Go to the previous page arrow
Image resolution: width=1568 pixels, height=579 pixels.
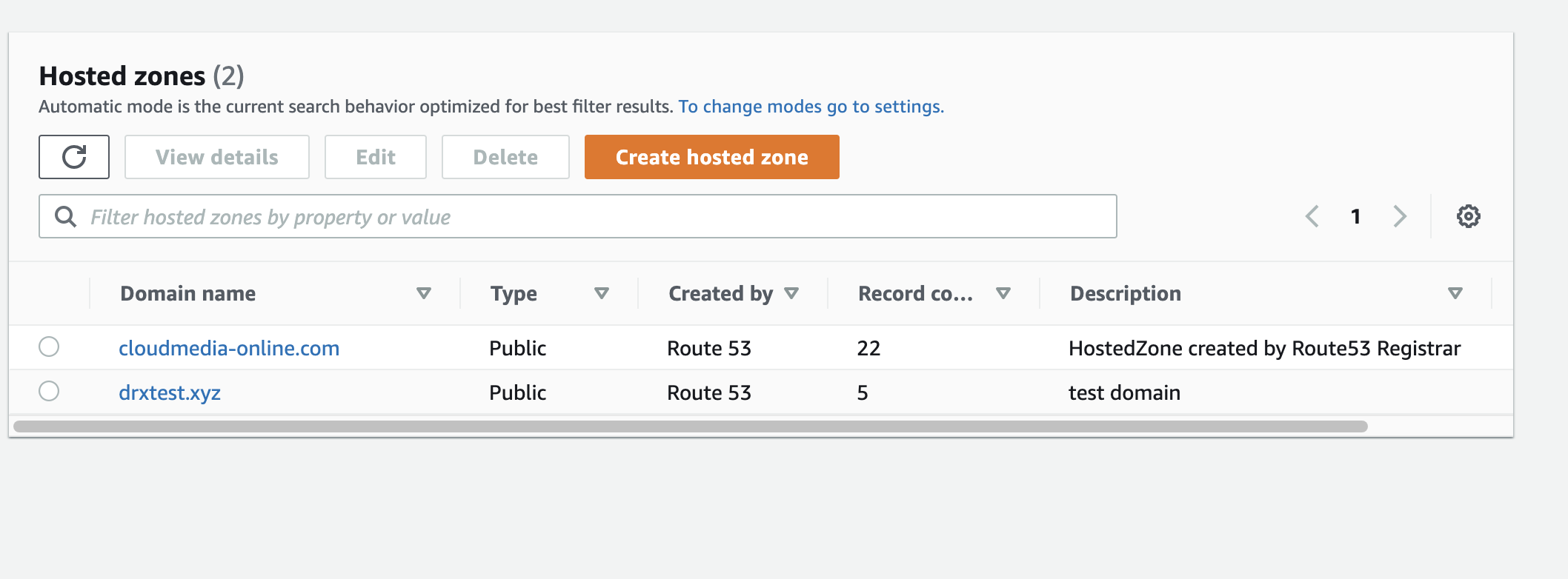click(1312, 216)
